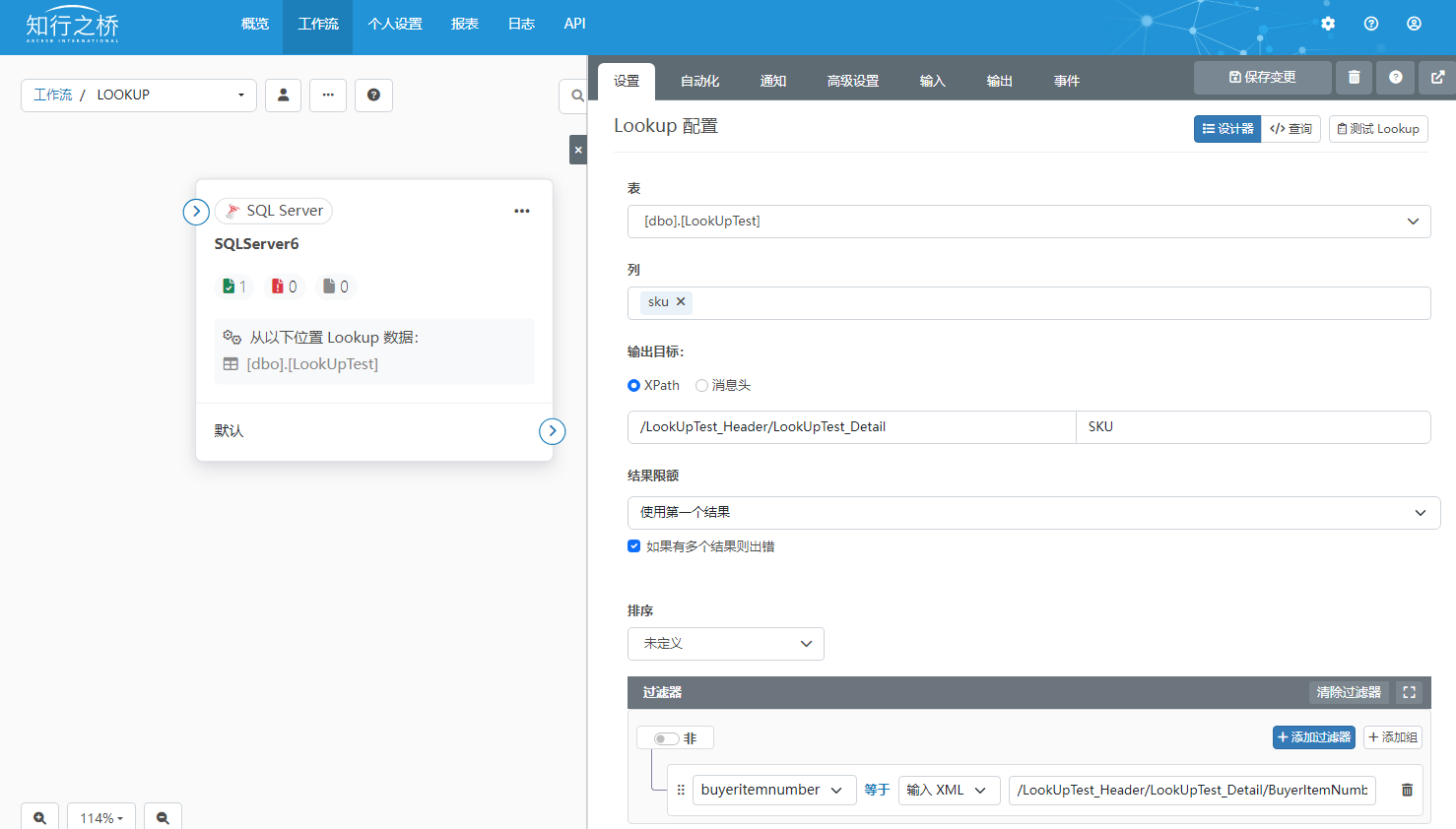Viewport: 1456px width, 829px height.
Task: Open the user account icon
Action: coord(1414,24)
